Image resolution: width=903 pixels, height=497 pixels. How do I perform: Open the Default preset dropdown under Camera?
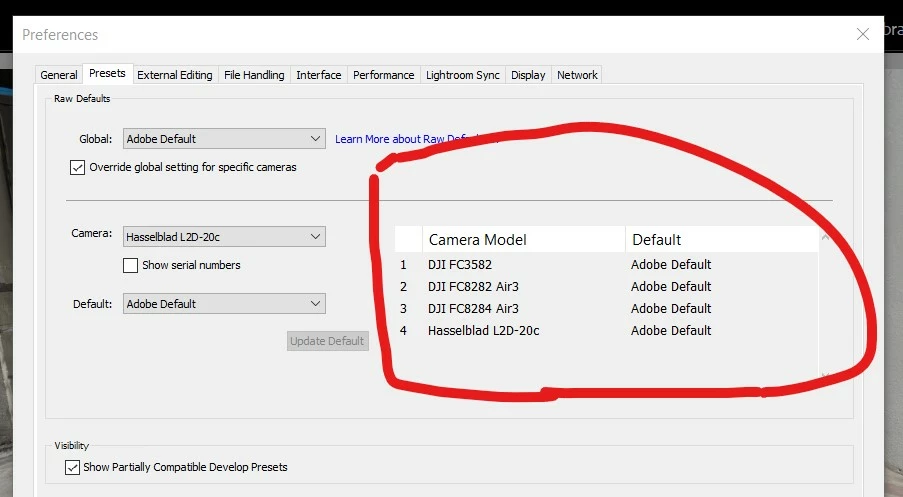[224, 303]
